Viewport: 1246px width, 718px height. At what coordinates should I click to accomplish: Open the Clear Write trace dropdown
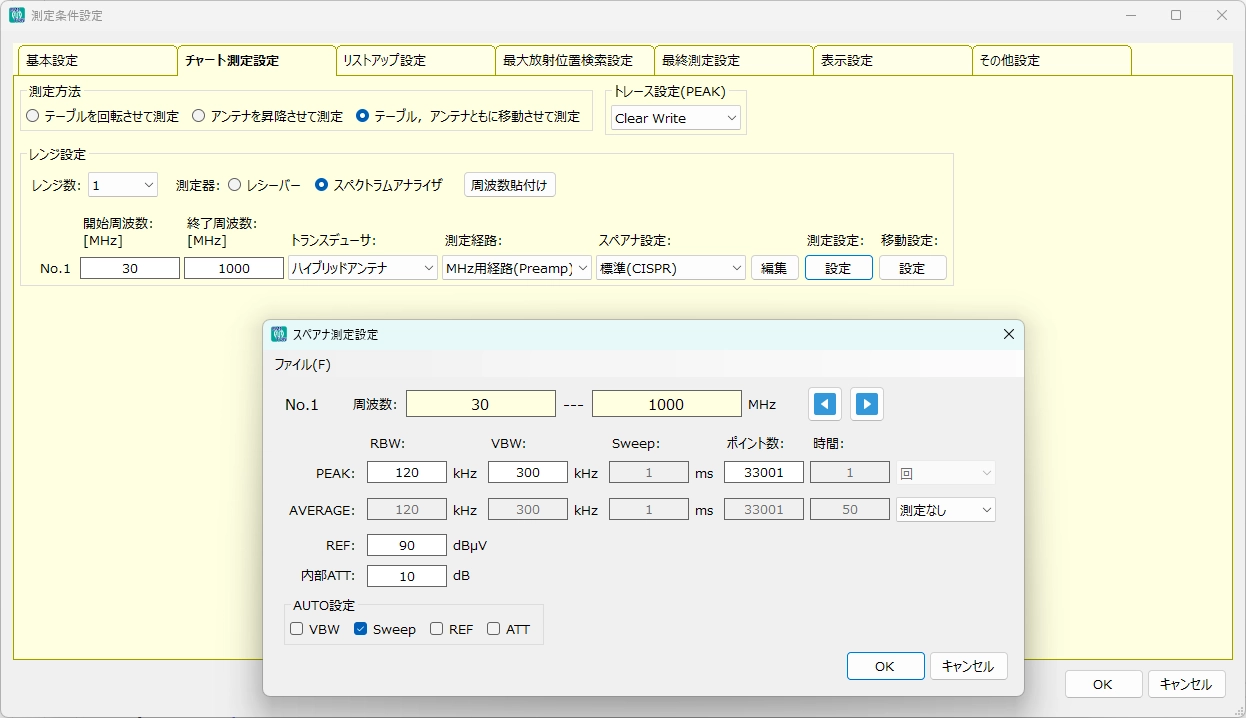(676, 118)
